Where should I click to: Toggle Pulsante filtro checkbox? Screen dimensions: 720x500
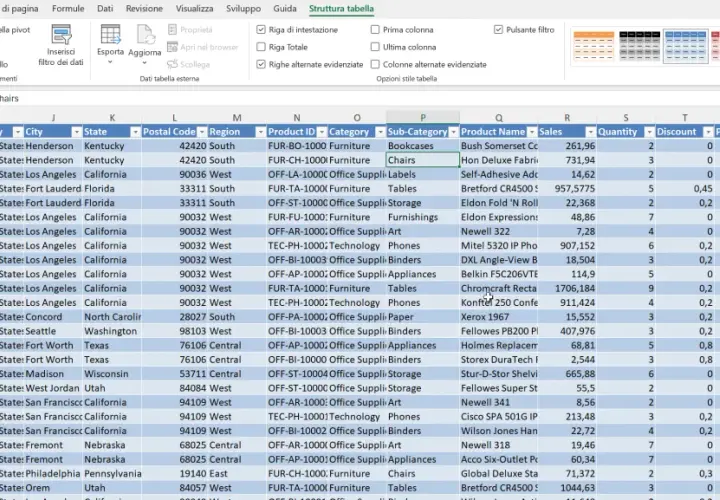tap(498, 30)
